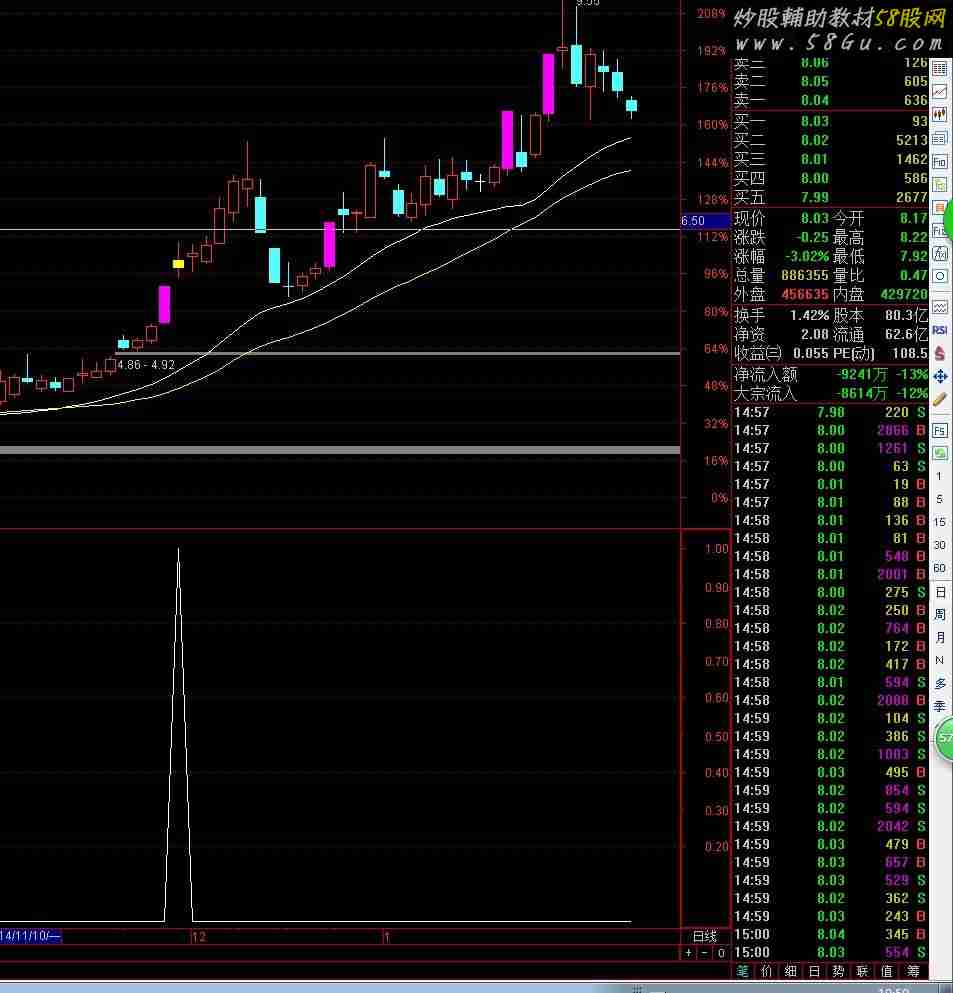The width and height of the screenshot is (953, 993).
Task: Click the 14/11/10 date label
Action: pyautogui.click(x=30, y=936)
